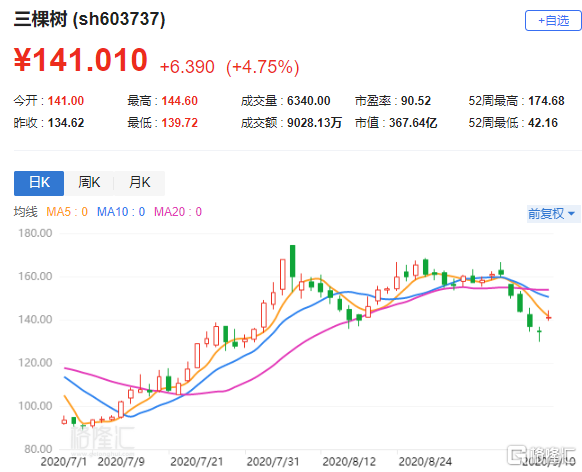This screenshot has width=582, height=472.
Task: Click the stock title 三棵树 (sh603737)
Action: 89,19
